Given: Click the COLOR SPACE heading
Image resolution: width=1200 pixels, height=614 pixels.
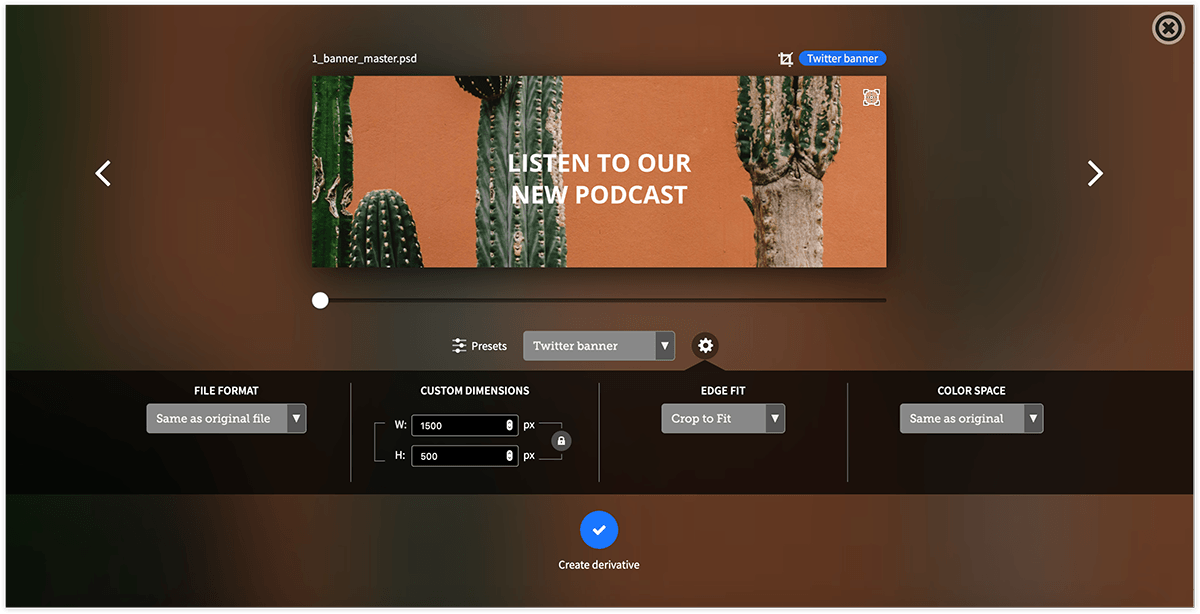Looking at the screenshot, I should coord(971,391).
